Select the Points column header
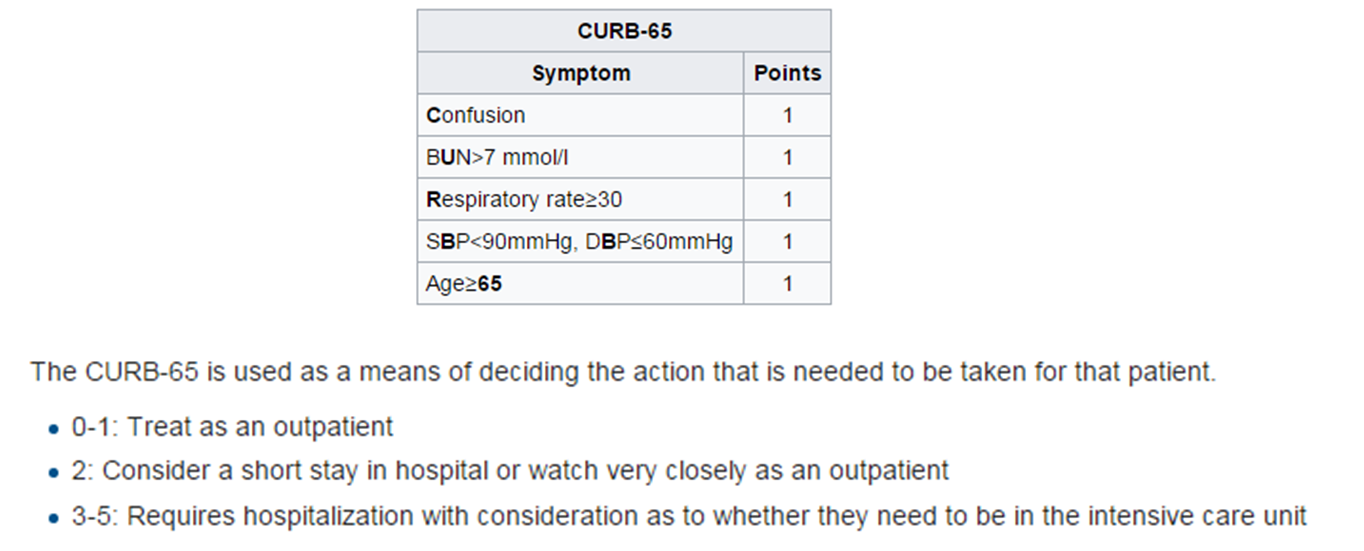Image resolution: width=1364 pixels, height=551 pixels. click(x=787, y=73)
